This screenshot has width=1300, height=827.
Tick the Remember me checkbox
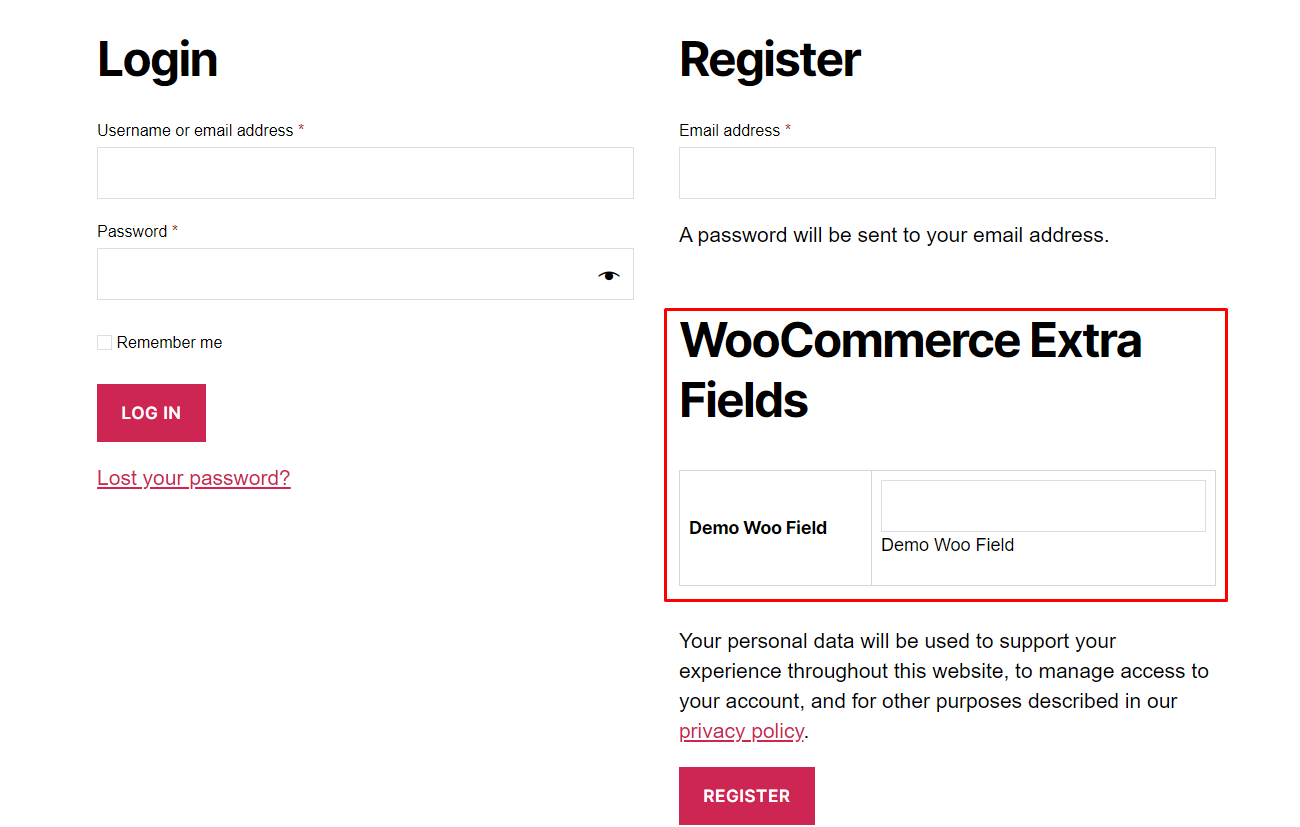click(x=104, y=342)
